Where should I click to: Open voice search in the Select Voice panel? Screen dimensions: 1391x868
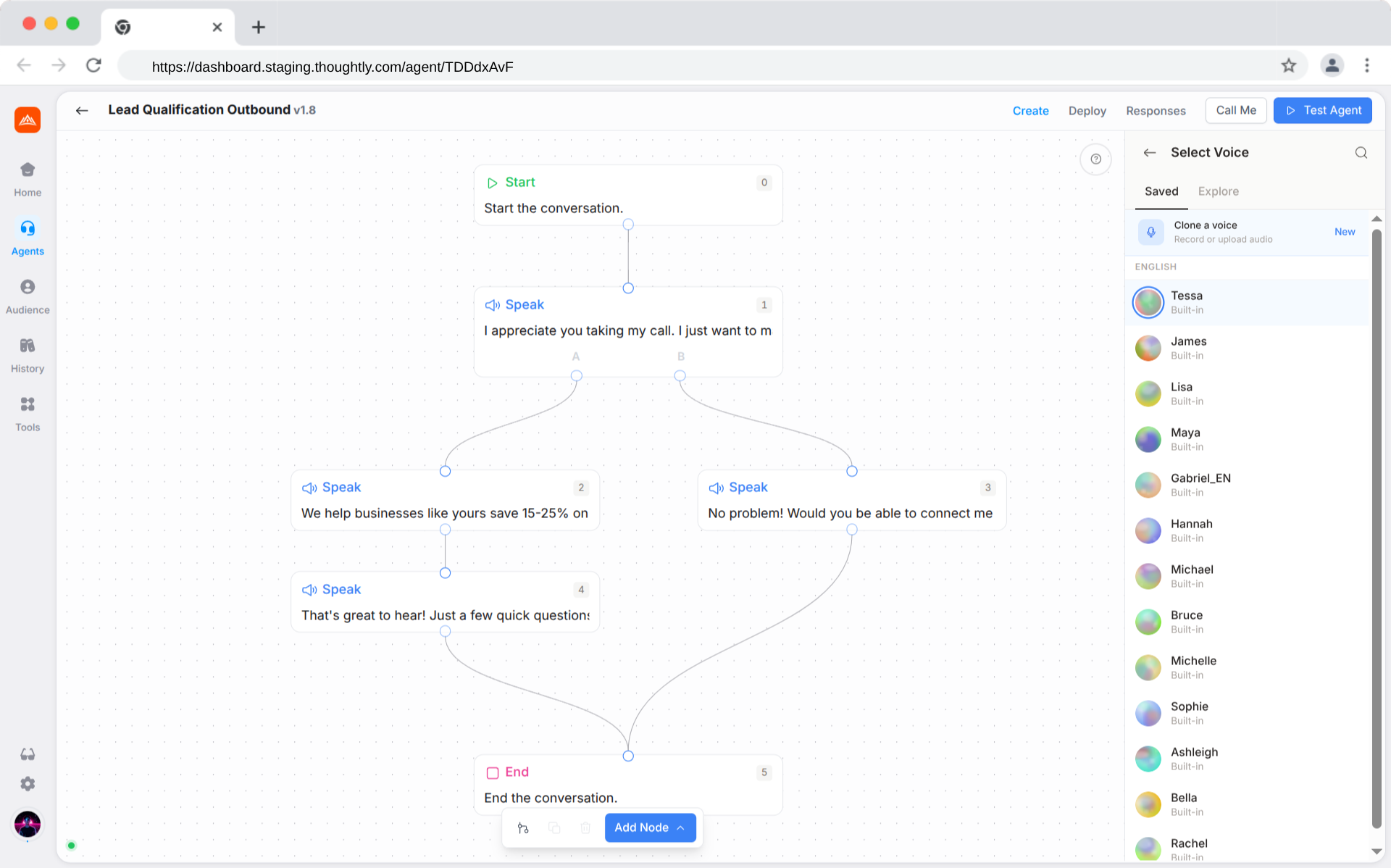click(x=1361, y=152)
